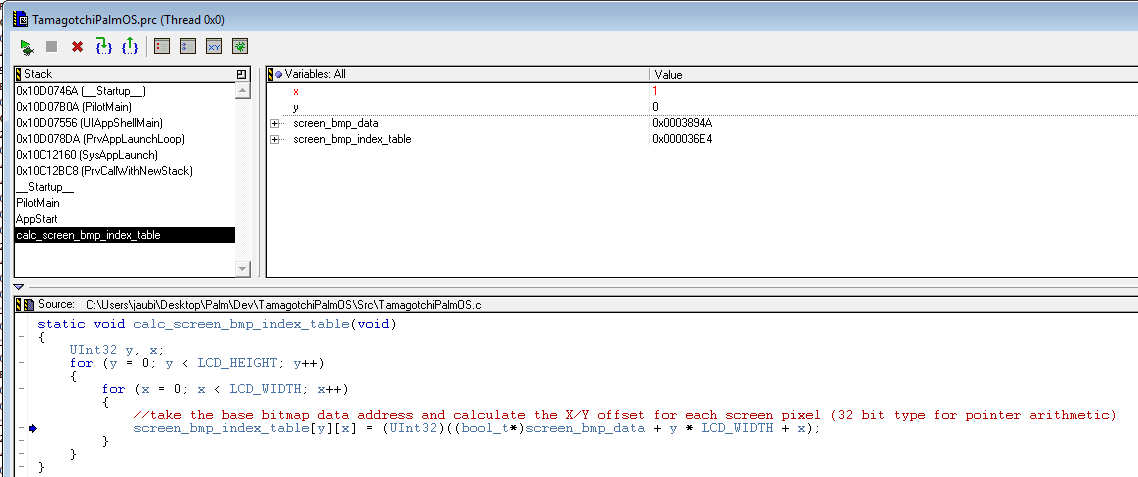Screen dimensions: 1138x477
Task: Select the plain __Startup__ stack frame
Action: (125, 187)
